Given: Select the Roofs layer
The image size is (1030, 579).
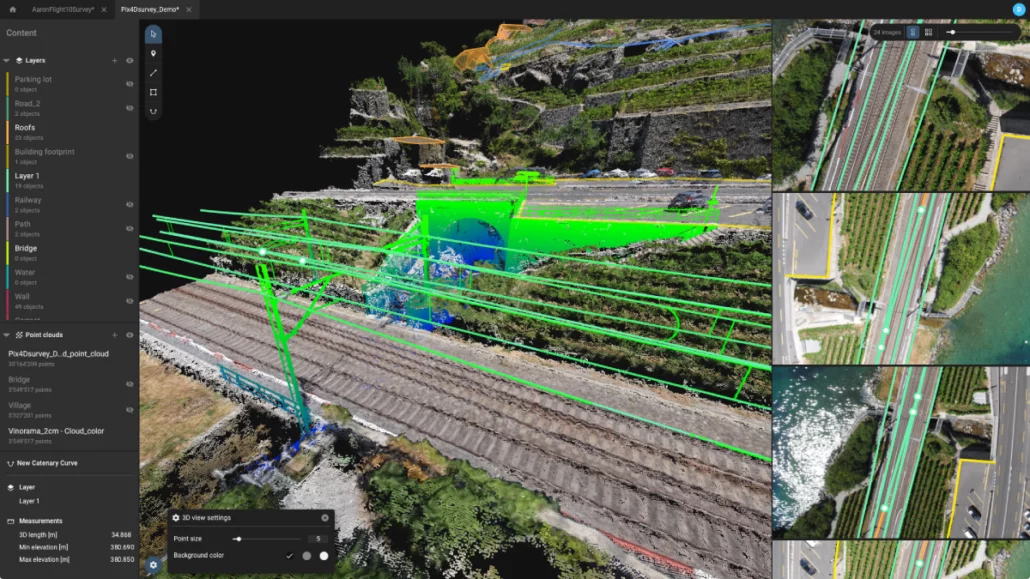Looking at the screenshot, I should pos(26,127).
